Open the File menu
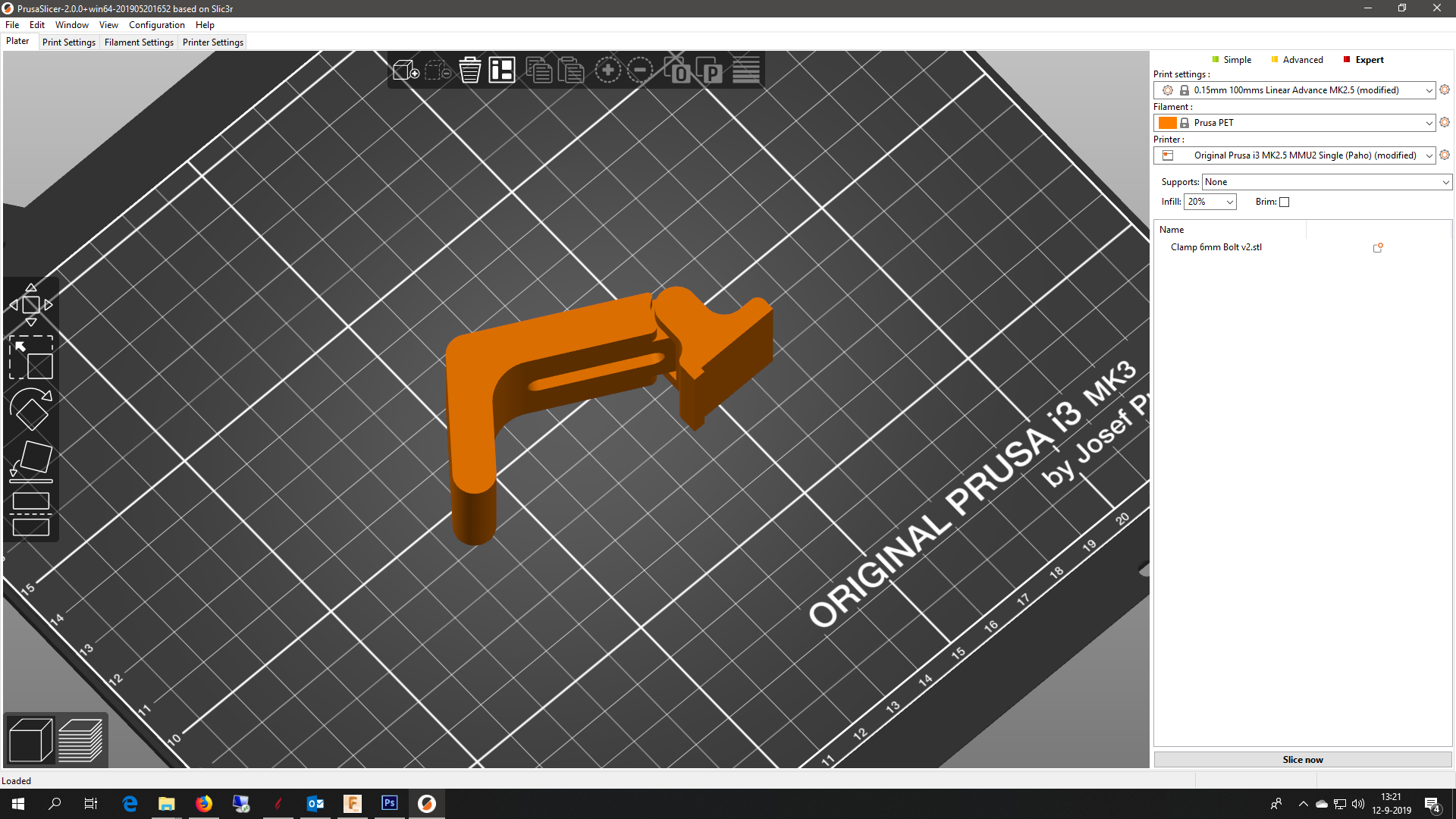 12,25
